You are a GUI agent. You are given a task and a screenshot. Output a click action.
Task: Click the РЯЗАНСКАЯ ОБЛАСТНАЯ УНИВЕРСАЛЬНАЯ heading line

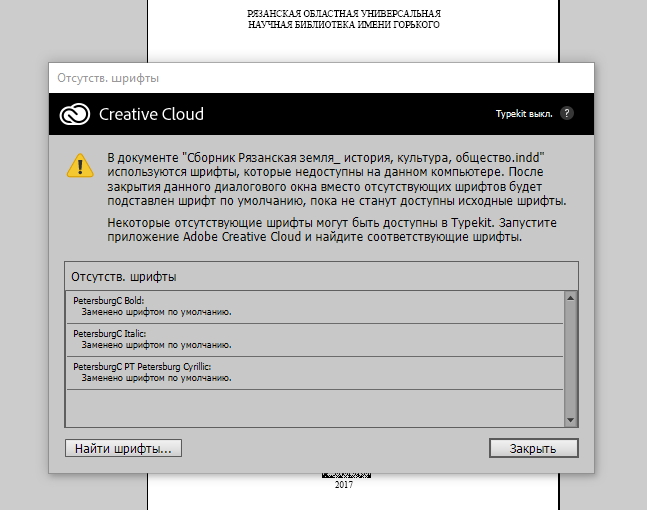pyautogui.click(x=344, y=14)
